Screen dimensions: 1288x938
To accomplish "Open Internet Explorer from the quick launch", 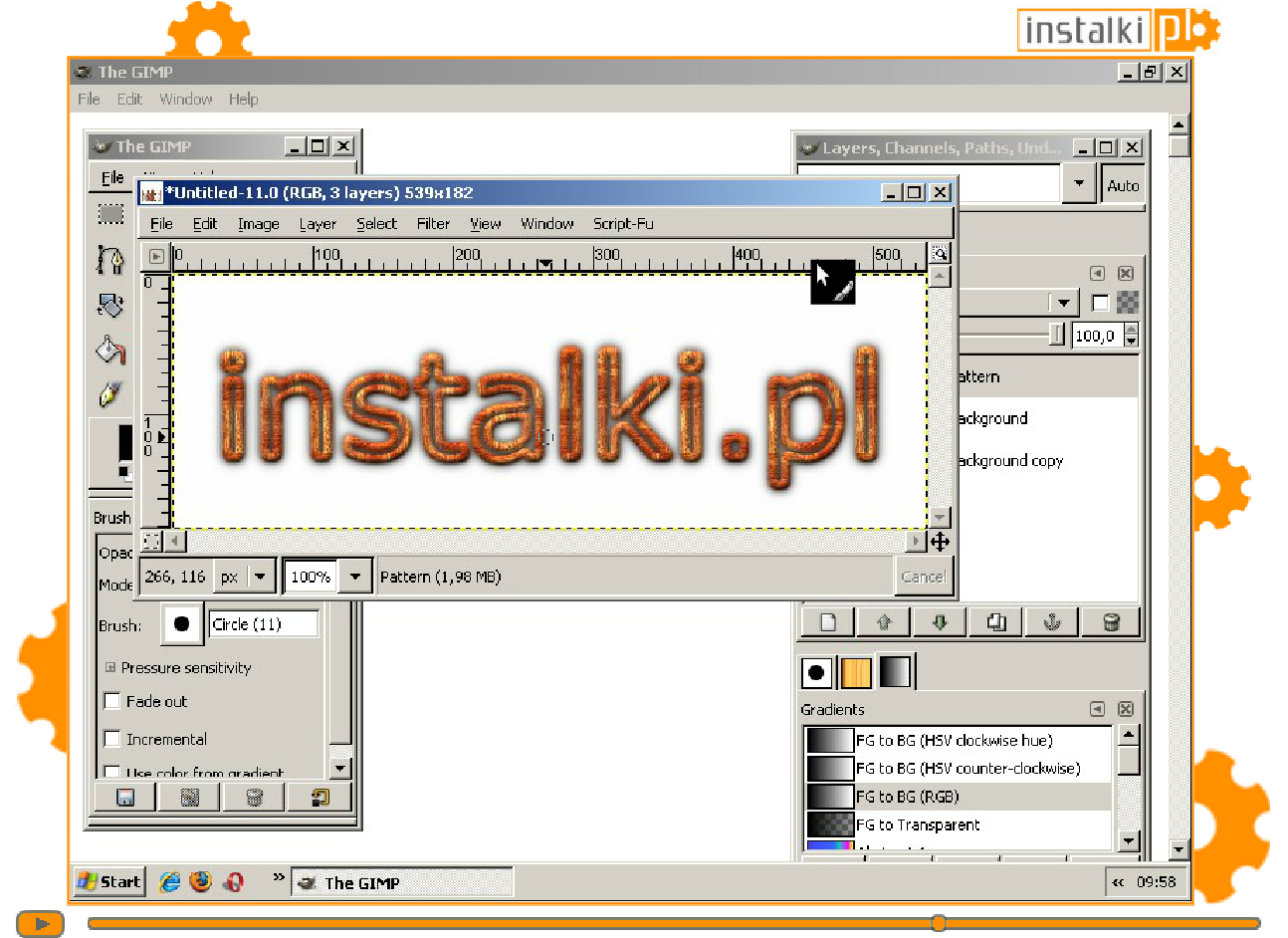I will coord(170,882).
